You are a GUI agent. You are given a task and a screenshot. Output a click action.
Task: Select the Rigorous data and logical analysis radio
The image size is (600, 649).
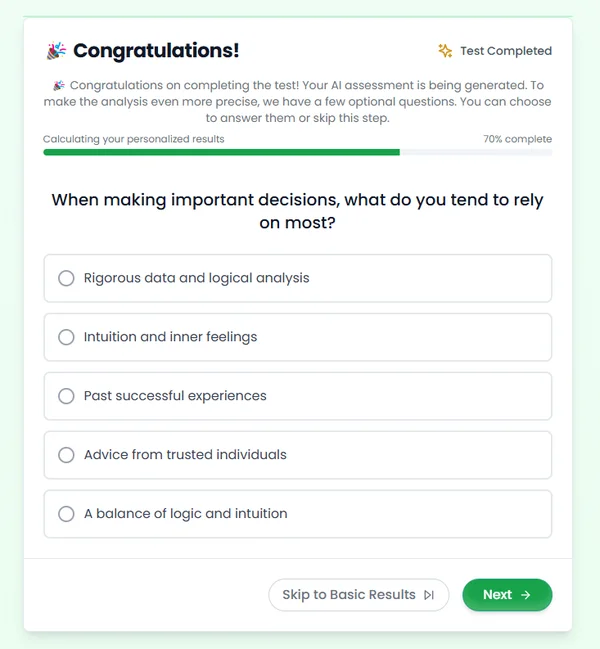66,278
